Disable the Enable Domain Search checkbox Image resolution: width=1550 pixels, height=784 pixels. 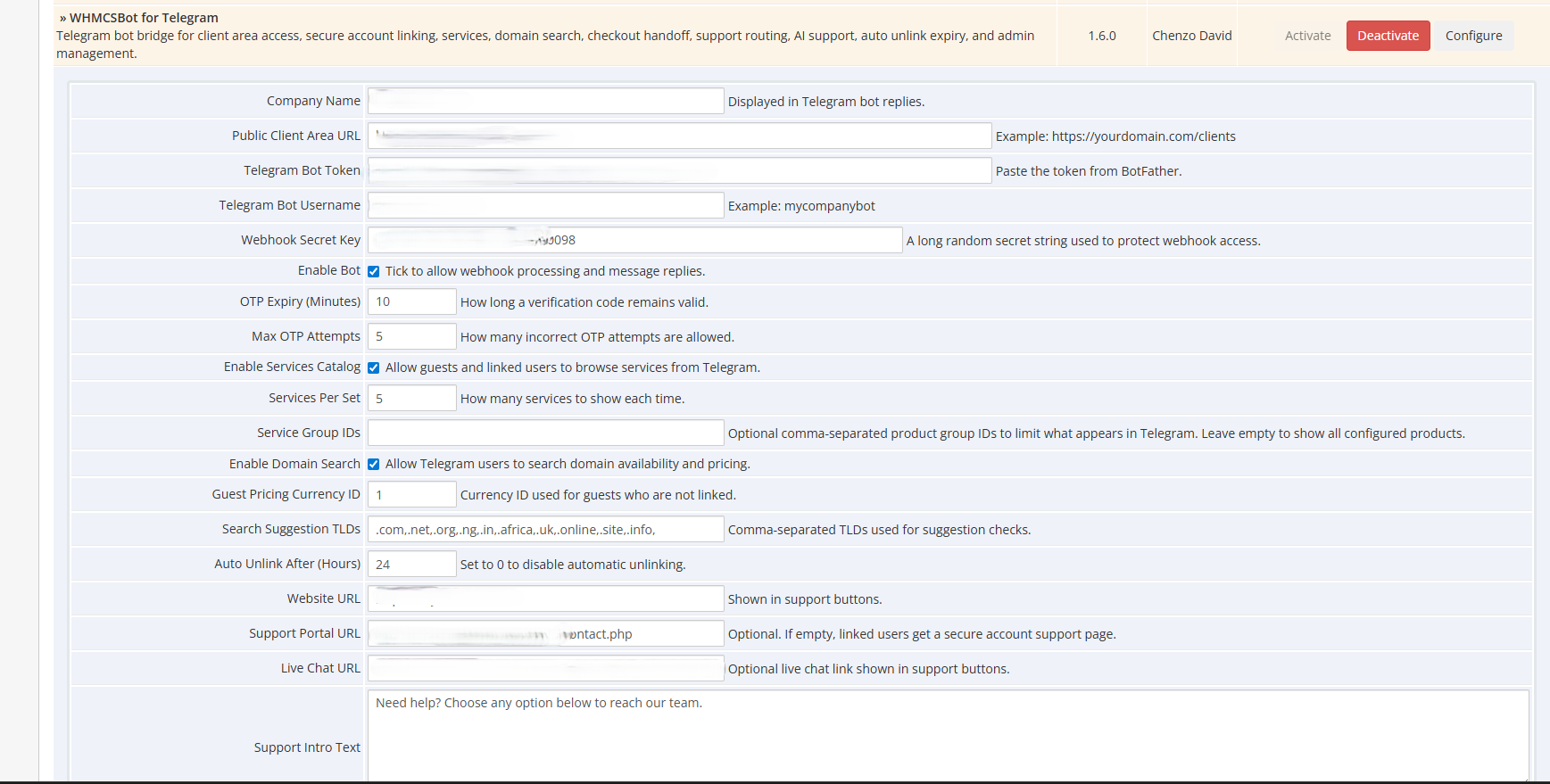(374, 464)
